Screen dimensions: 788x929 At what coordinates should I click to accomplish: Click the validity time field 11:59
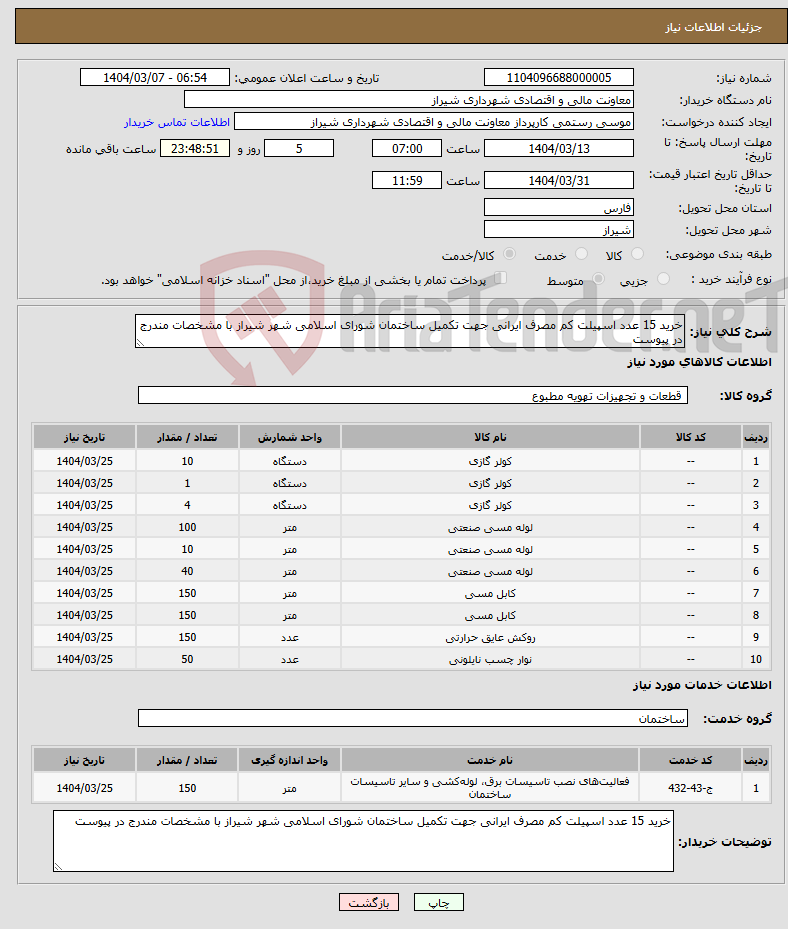(406, 180)
